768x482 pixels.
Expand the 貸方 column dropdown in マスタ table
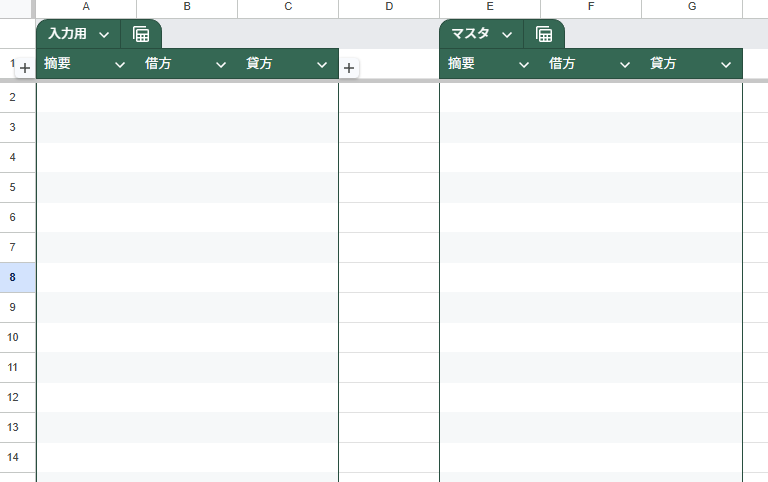726,64
